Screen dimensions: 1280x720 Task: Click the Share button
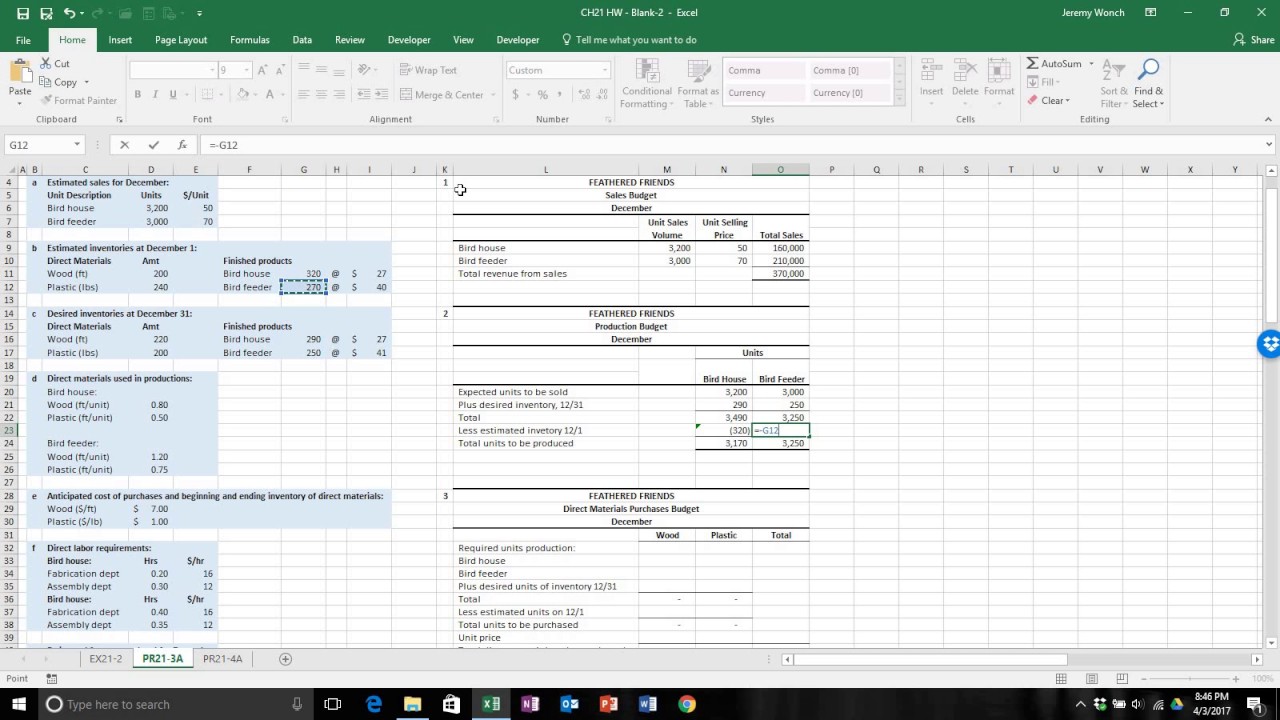1254,40
